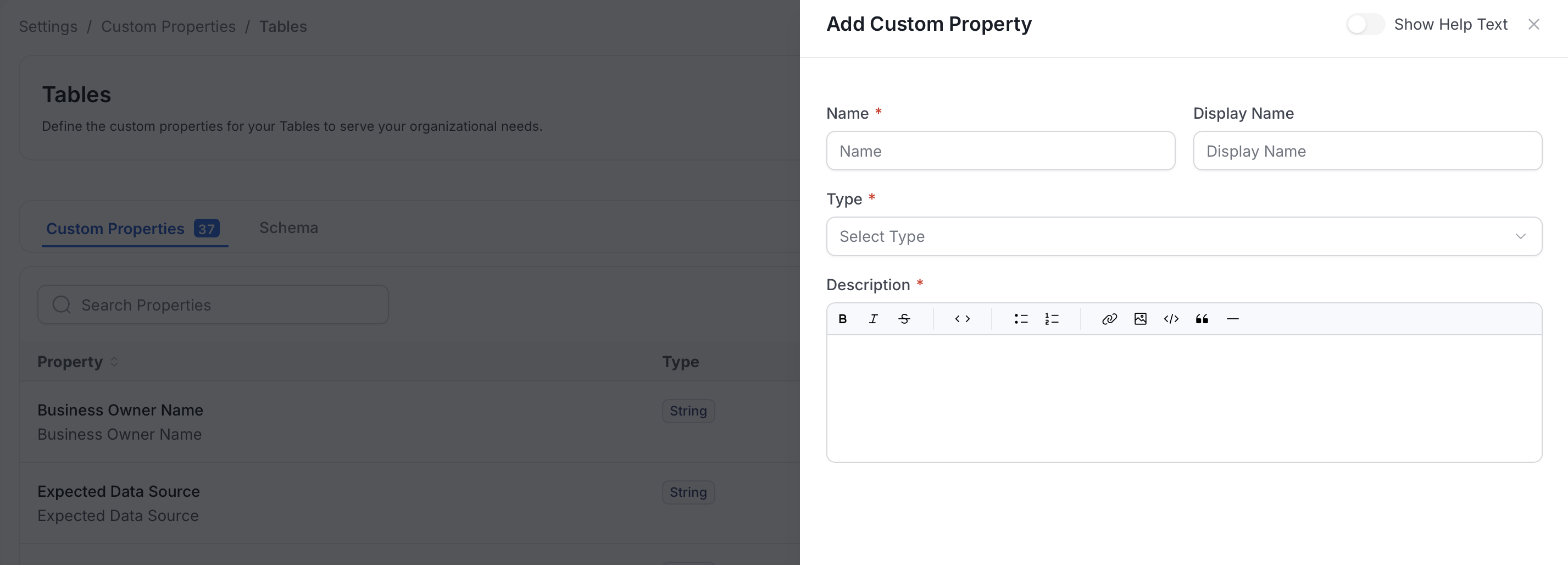Toggle bold formatting in description editor
Viewport: 1568px width, 565px height.
click(842, 318)
